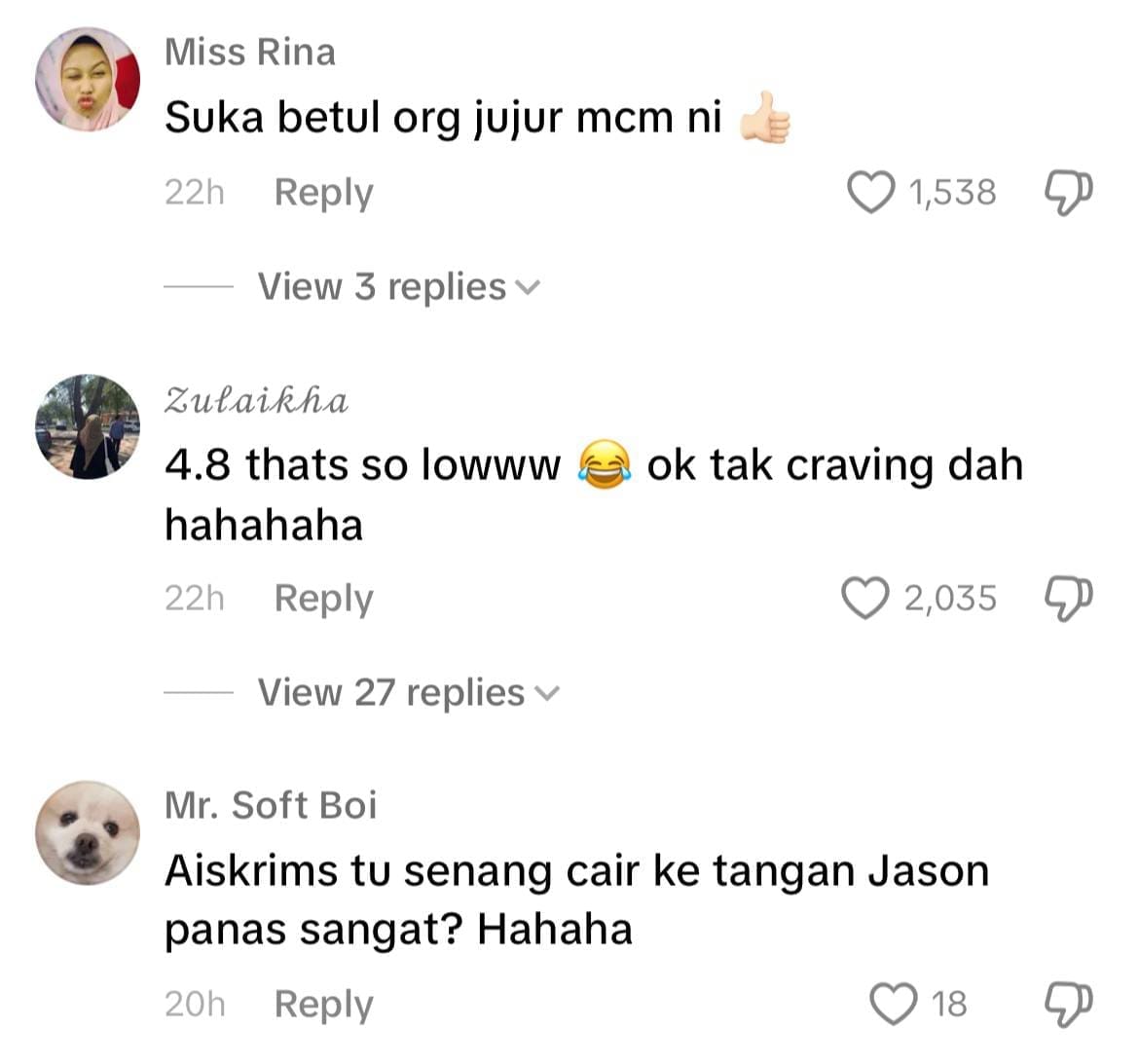Click the chevron next to 27 replies
1139x1064 pixels.
coord(548,694)
